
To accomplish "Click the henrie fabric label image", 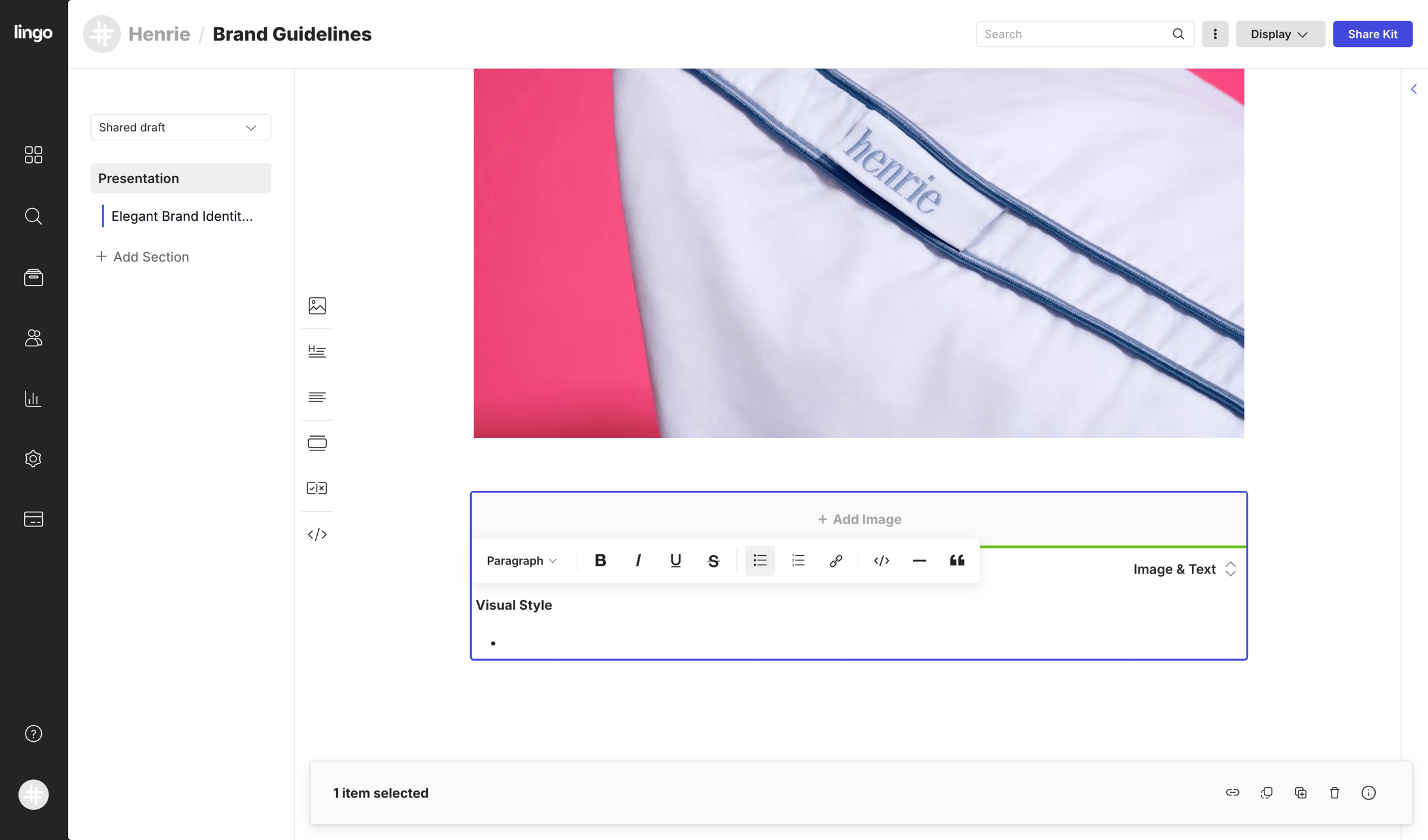I will [859, 253].
